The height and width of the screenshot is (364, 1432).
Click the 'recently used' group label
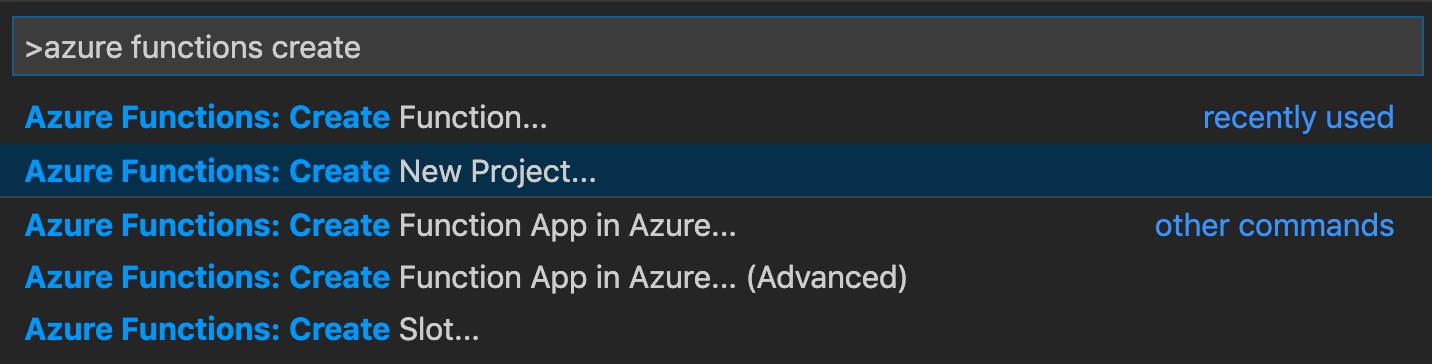pos(1298,118)
